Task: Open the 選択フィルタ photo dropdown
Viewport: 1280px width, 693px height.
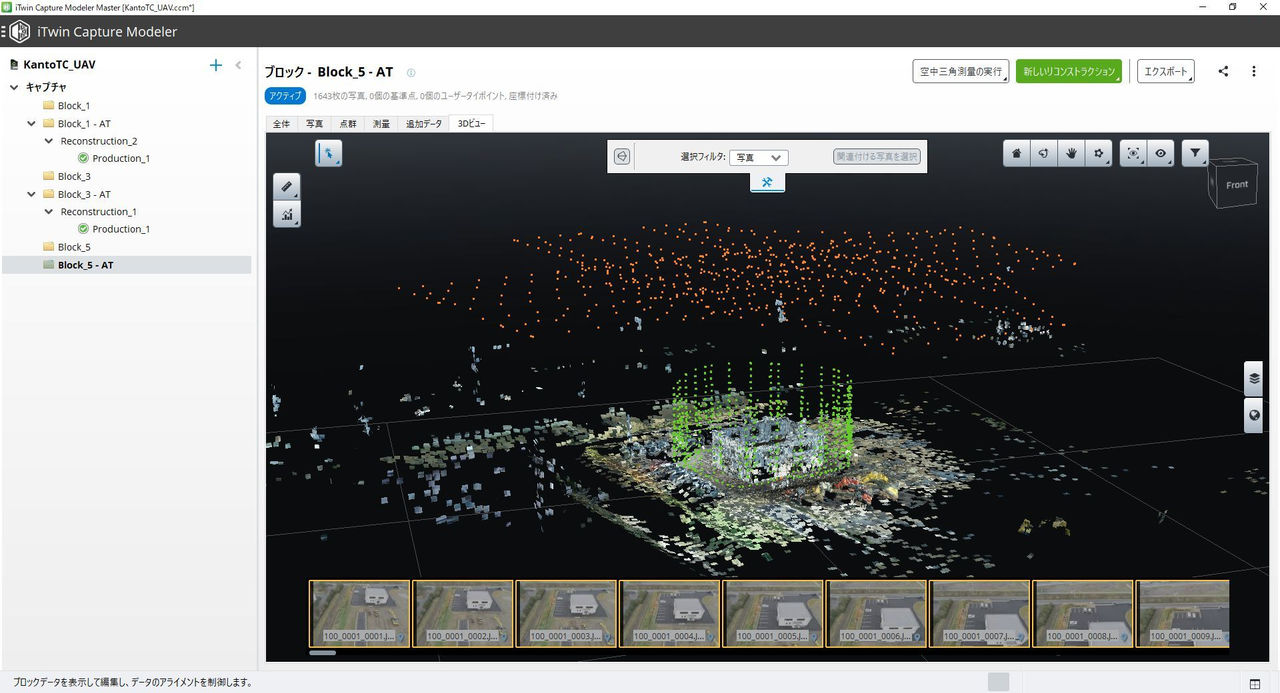Action: [x=759, y=157]
